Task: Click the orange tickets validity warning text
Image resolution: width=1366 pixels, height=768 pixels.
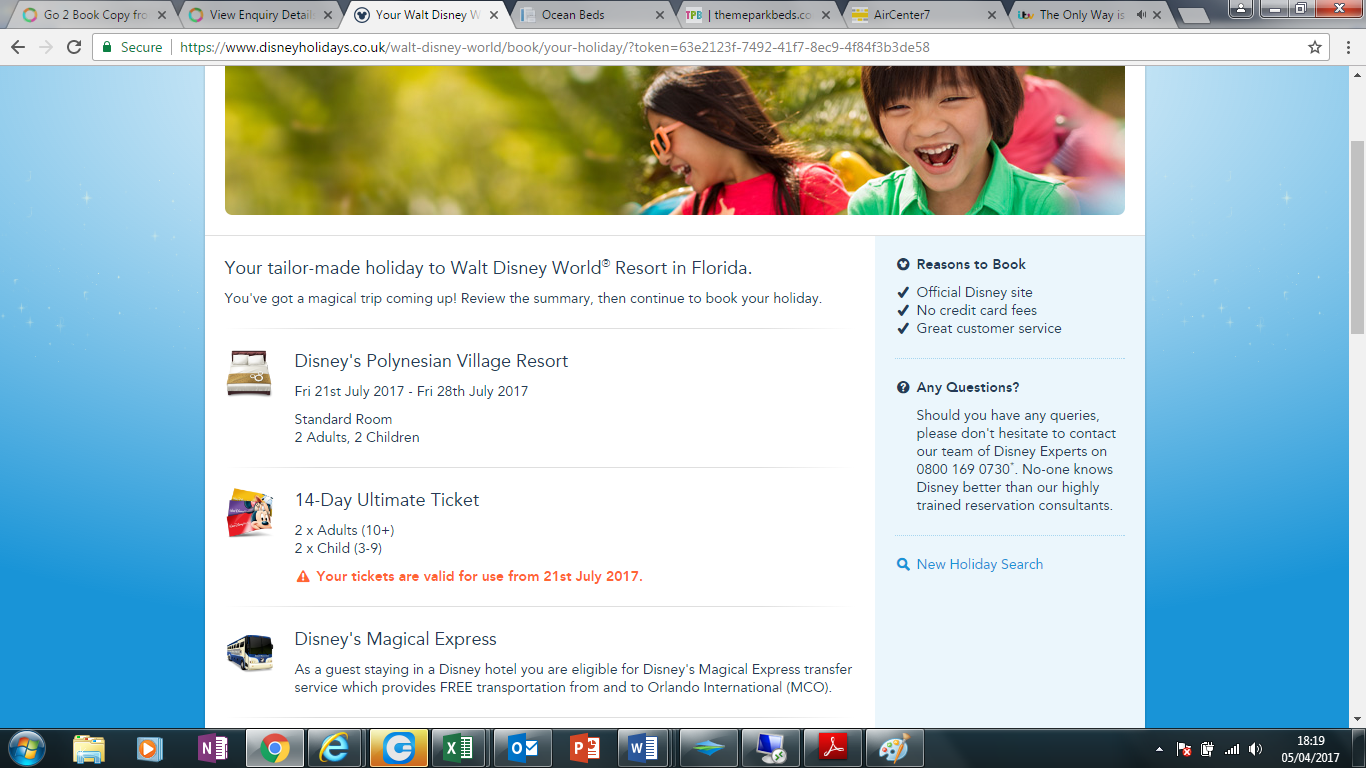Action: tap(479, 577)
